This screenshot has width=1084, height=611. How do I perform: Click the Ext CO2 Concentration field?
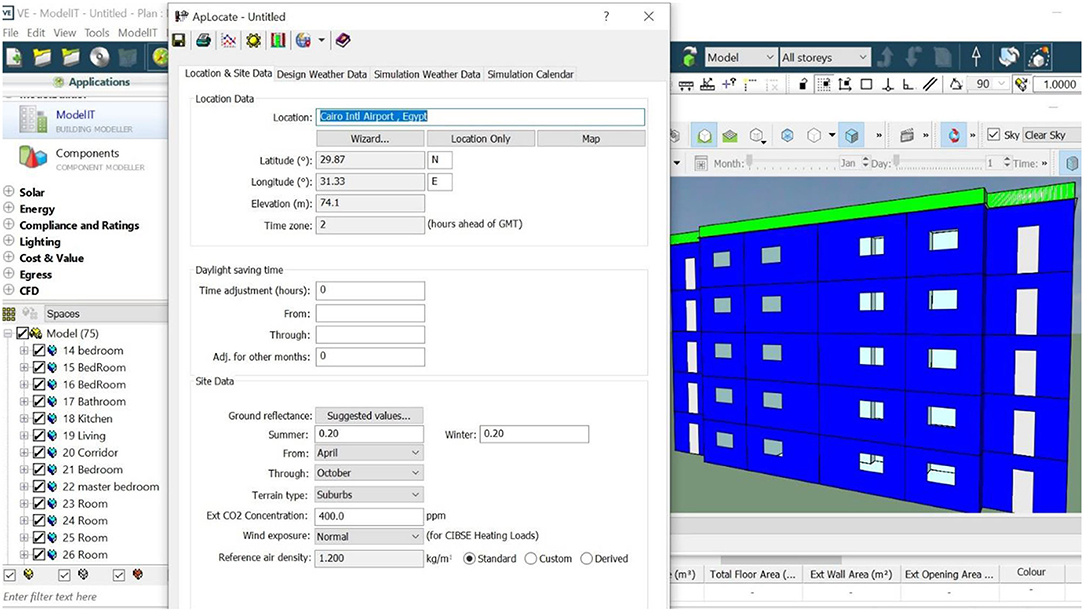(369, 516)
